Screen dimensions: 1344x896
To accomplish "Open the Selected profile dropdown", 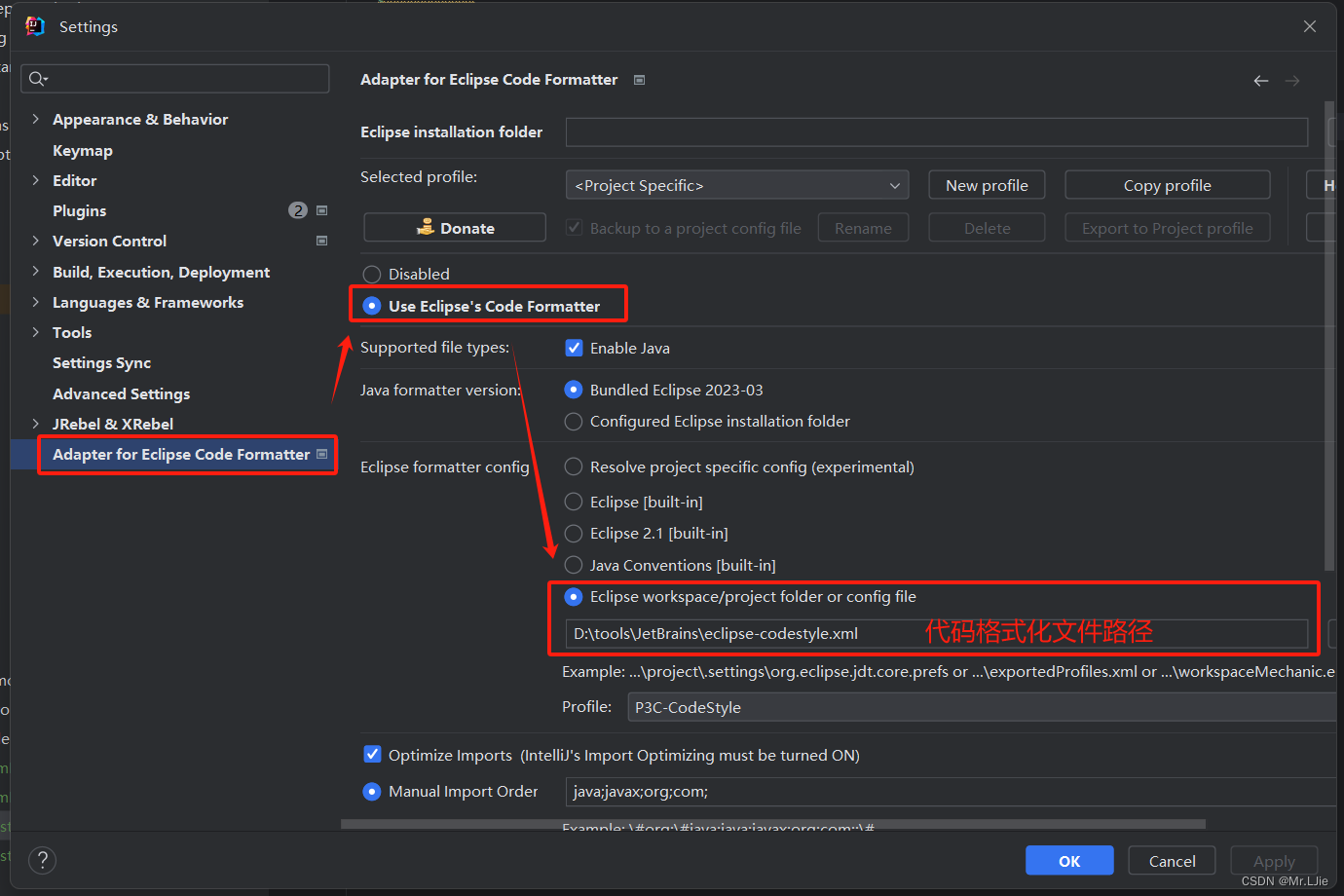I will pyautogui.click(x=737, y=185).
